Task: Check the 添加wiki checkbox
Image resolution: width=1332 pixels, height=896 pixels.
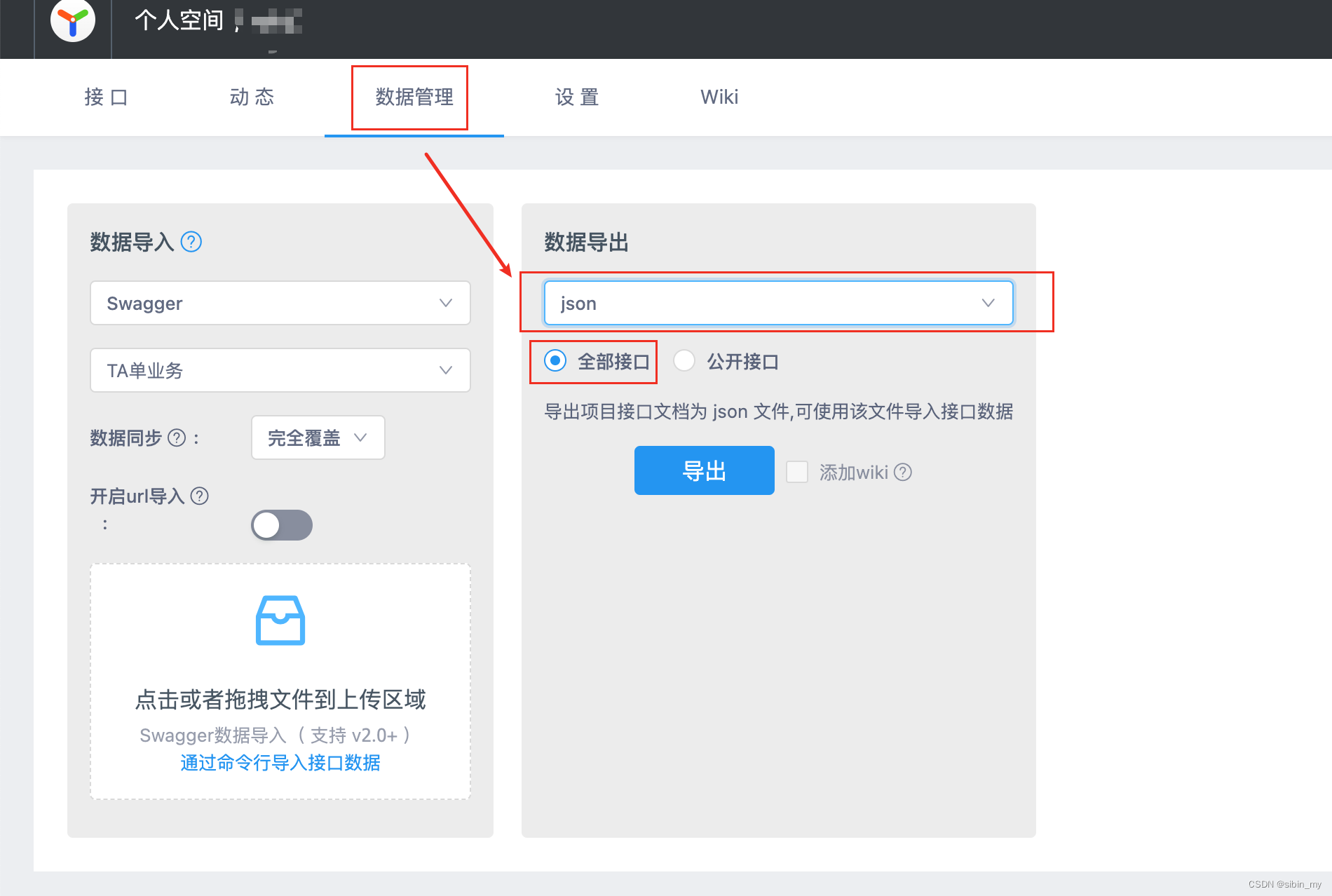Action: [x=797, y=472]
